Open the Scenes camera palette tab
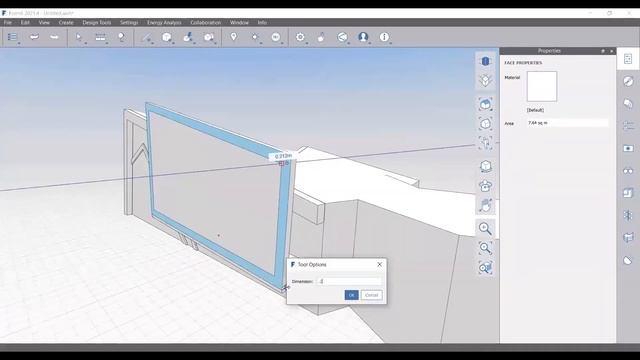 (x=628, y=148)
